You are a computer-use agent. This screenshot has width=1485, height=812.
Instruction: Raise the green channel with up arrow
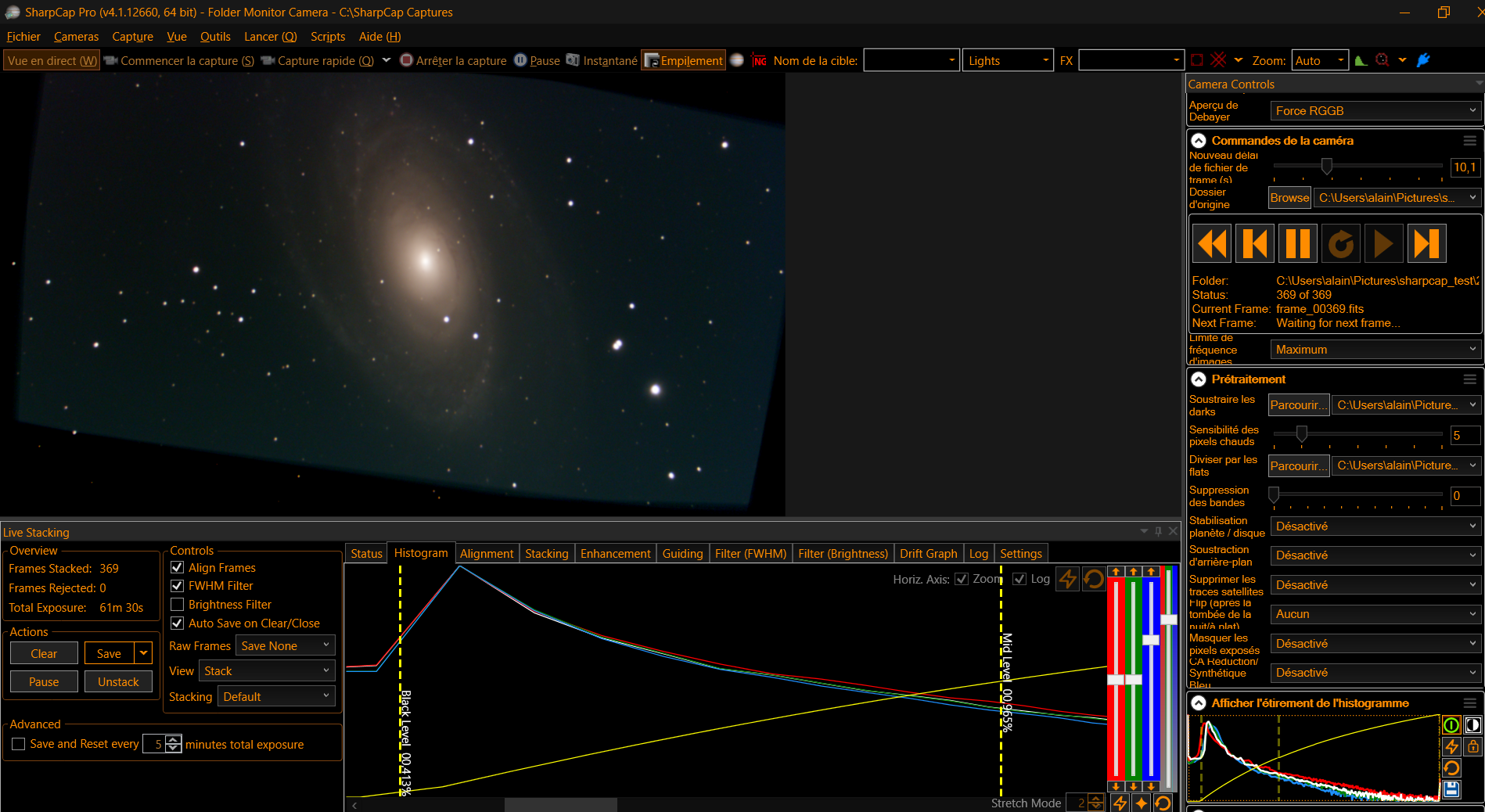point(1133,572)
